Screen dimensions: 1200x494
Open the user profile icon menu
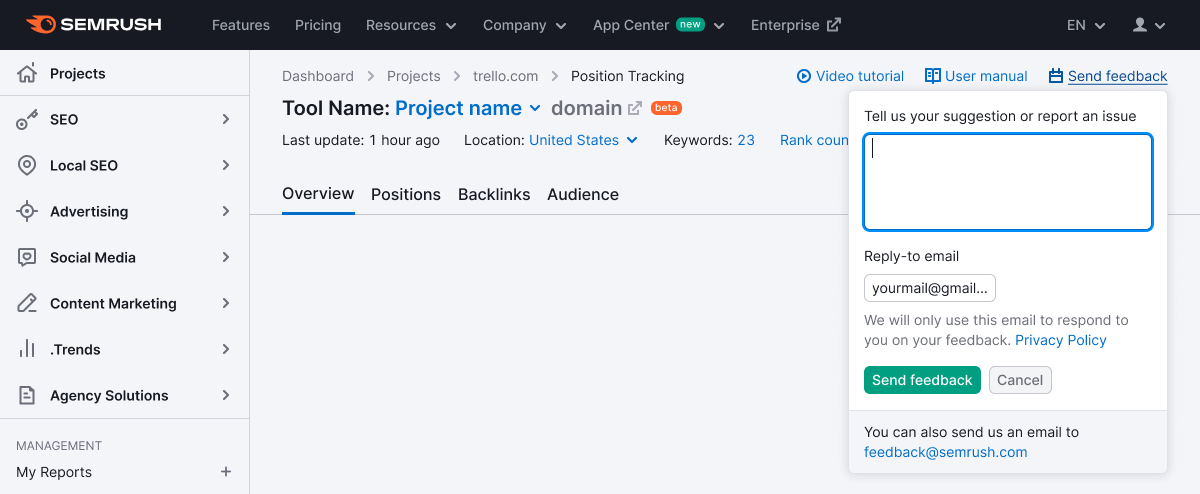click(x=1149, y=25)
